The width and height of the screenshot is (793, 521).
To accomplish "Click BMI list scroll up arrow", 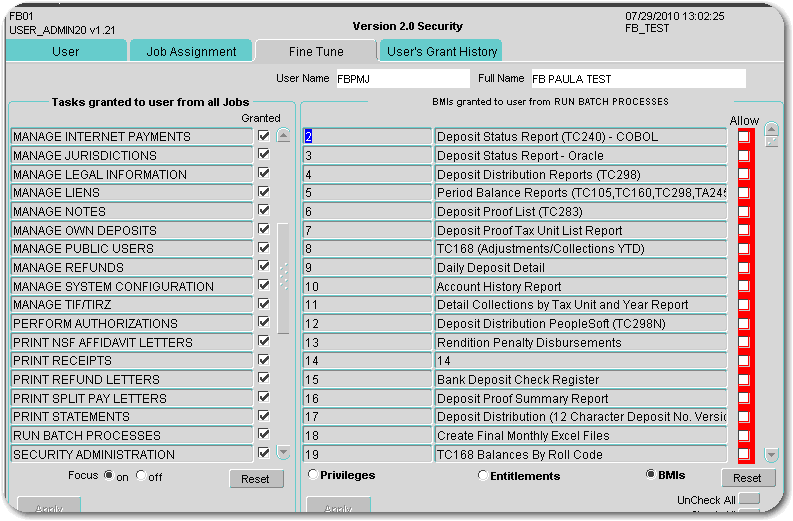I will (x=771, y=129).
